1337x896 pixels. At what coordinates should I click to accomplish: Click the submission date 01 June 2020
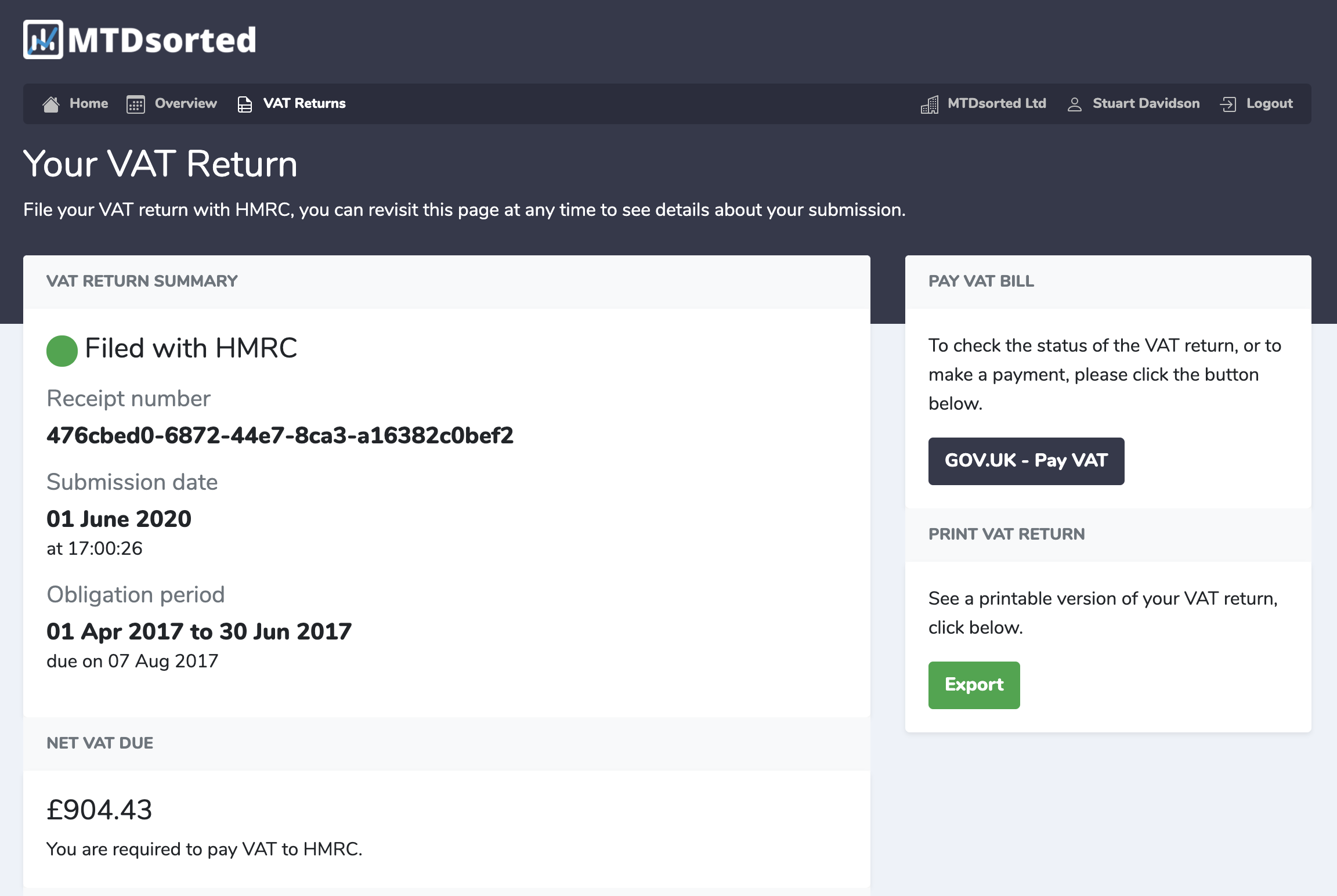[119, 519]
